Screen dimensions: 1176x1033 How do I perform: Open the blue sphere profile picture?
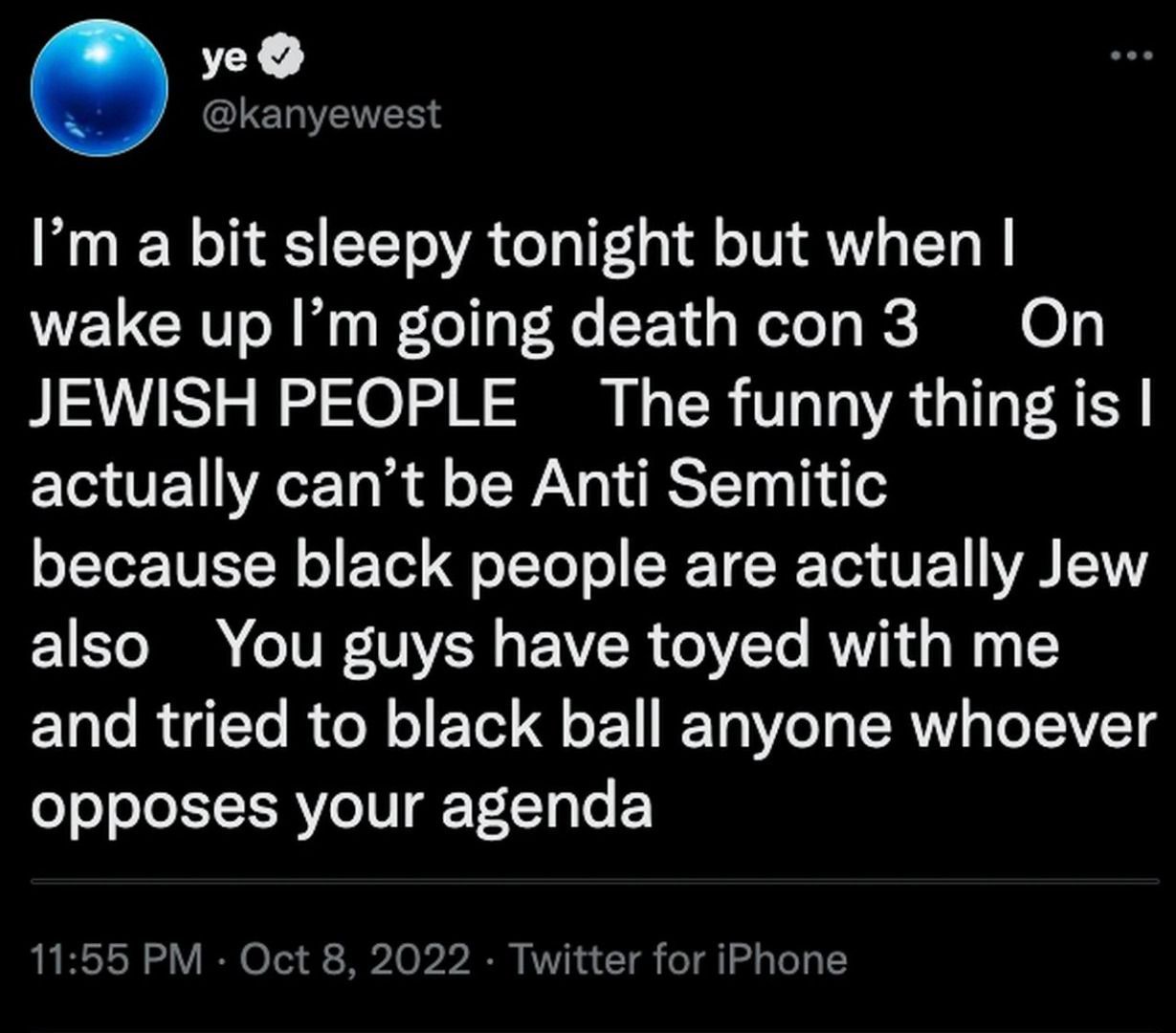(x=99, y=88)
